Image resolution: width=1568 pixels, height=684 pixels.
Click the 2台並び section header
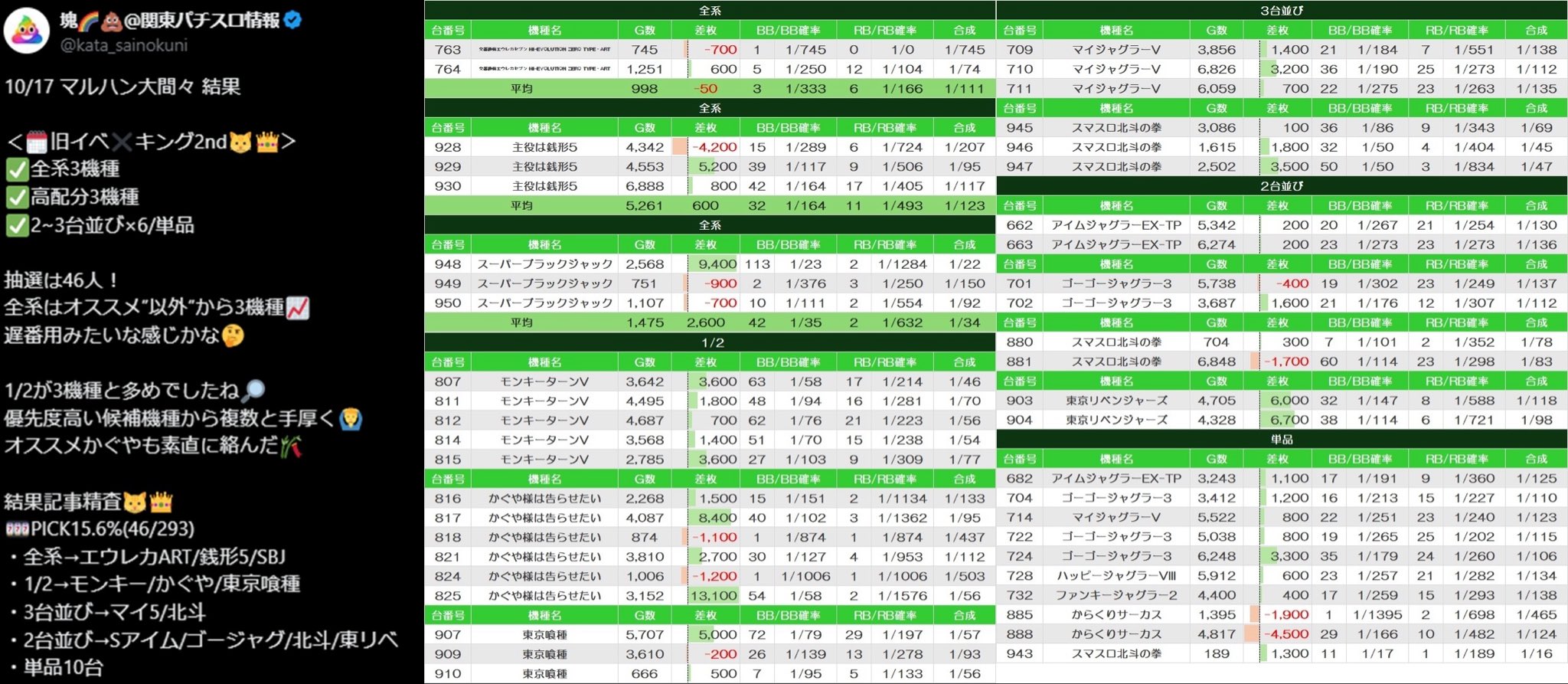(x=1282, y=186)
